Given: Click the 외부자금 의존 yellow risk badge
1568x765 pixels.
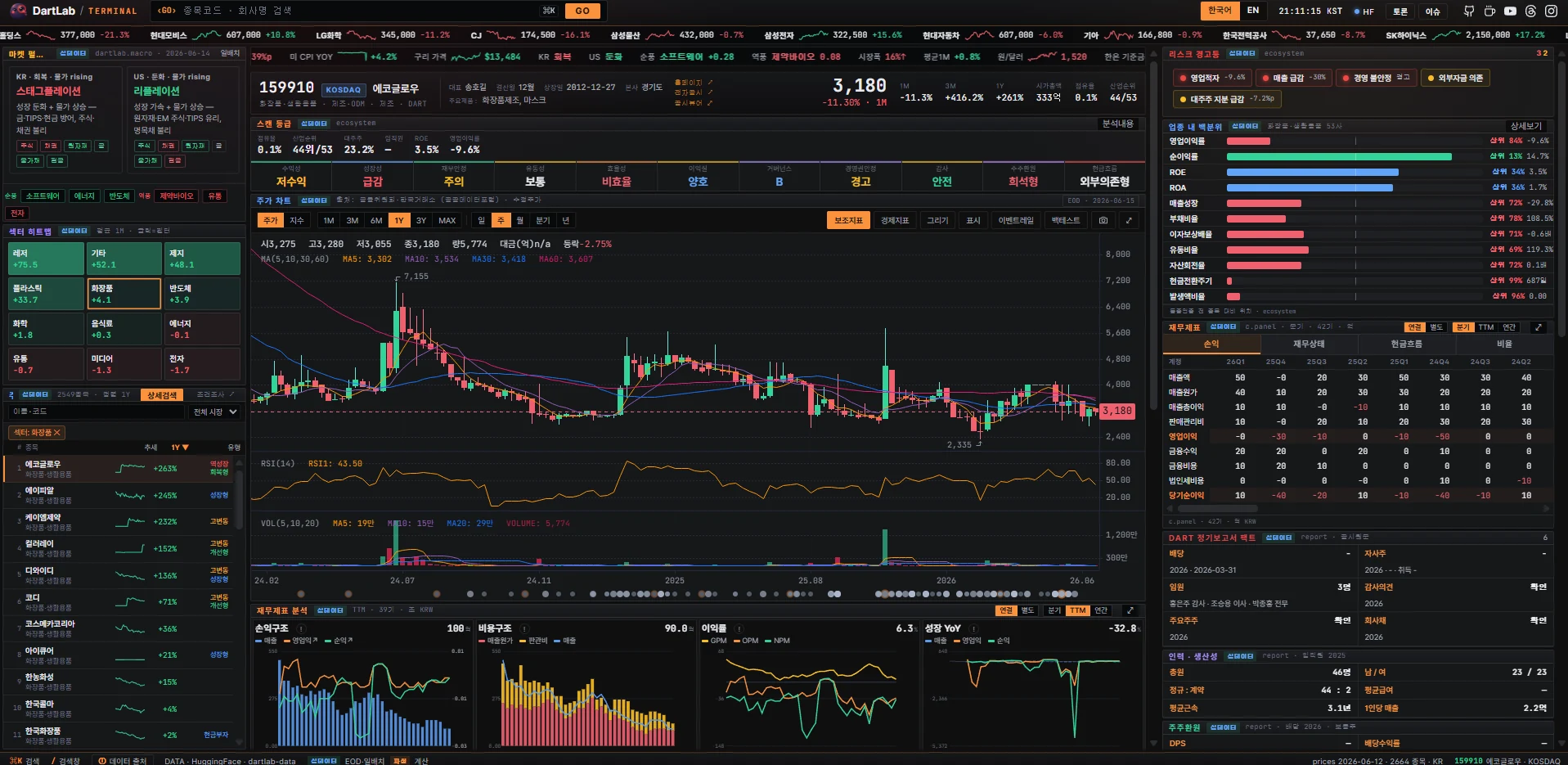Looking at the screenshot, I should pos(1455,78).
